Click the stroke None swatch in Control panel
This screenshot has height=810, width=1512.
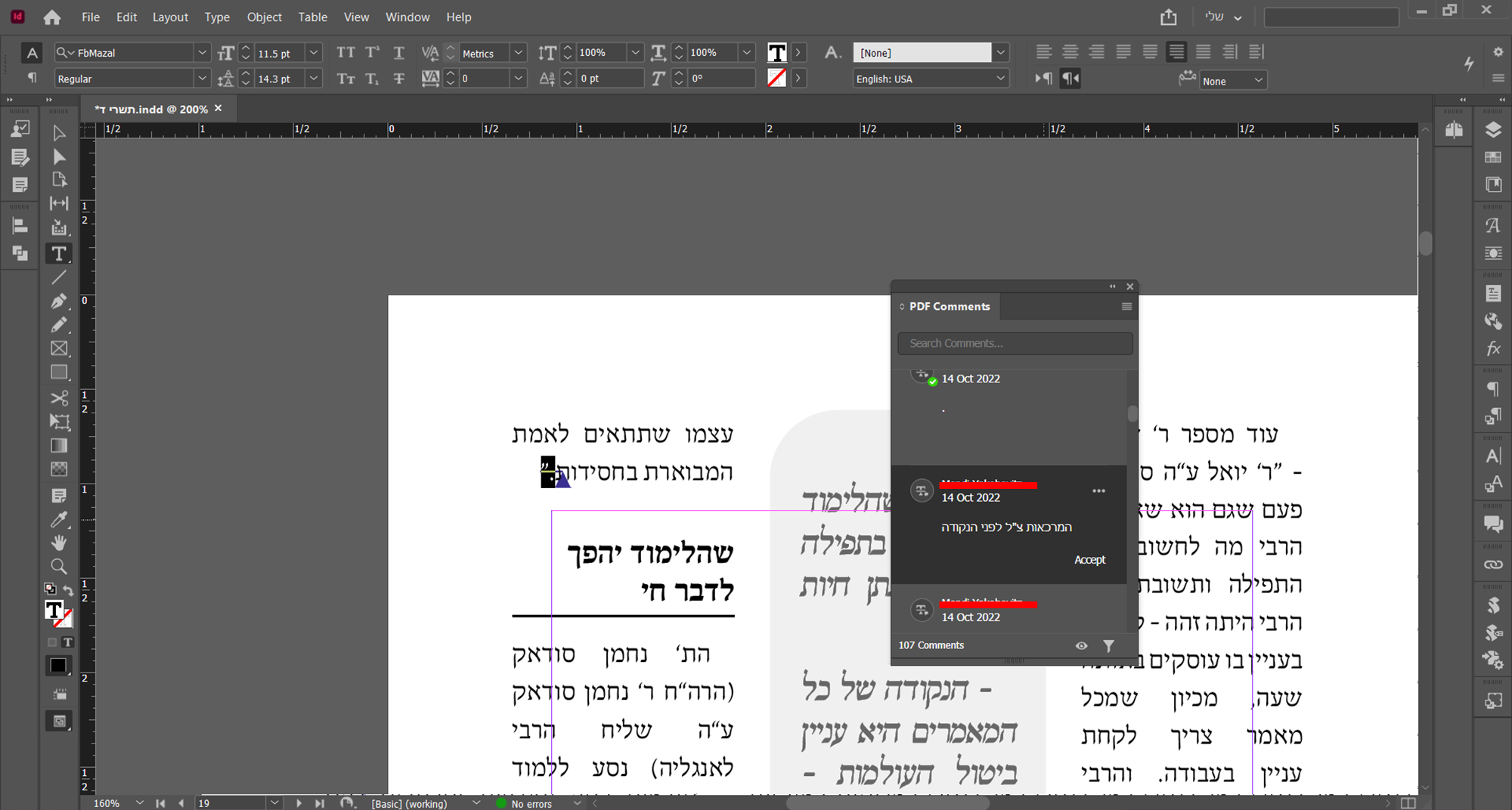777,78
